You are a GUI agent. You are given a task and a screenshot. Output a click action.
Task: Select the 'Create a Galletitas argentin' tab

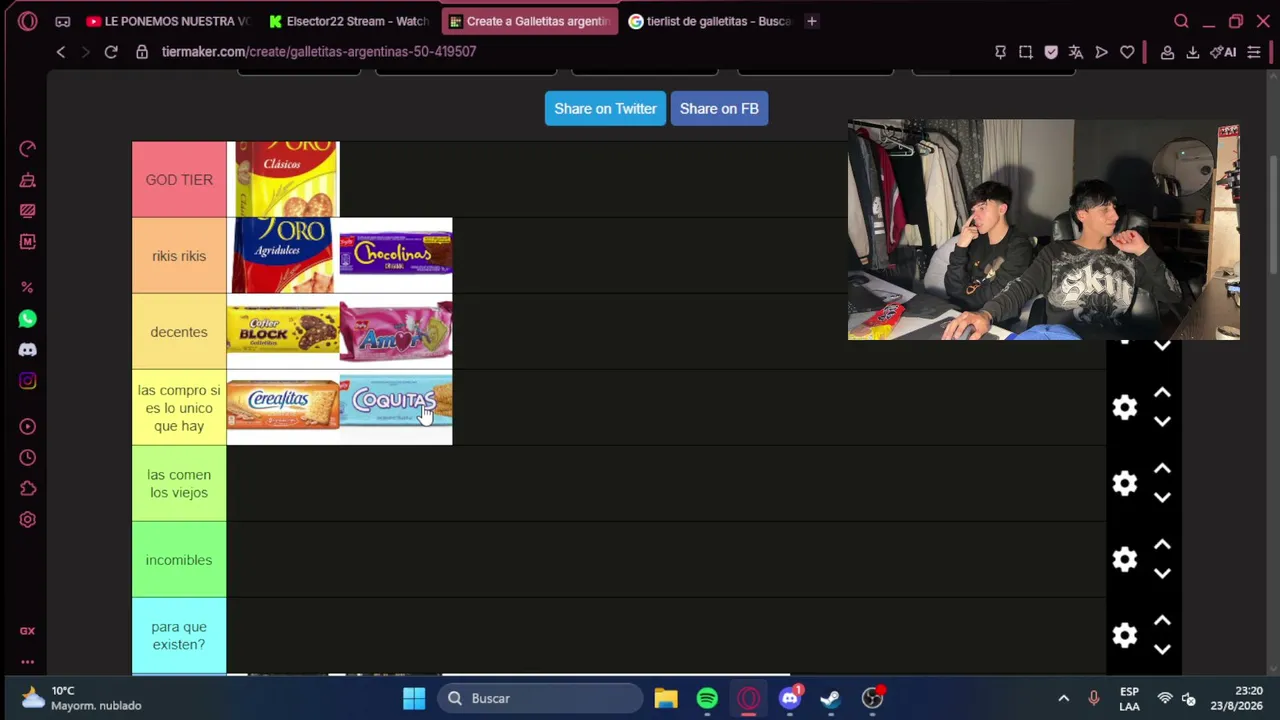[530, 21]
